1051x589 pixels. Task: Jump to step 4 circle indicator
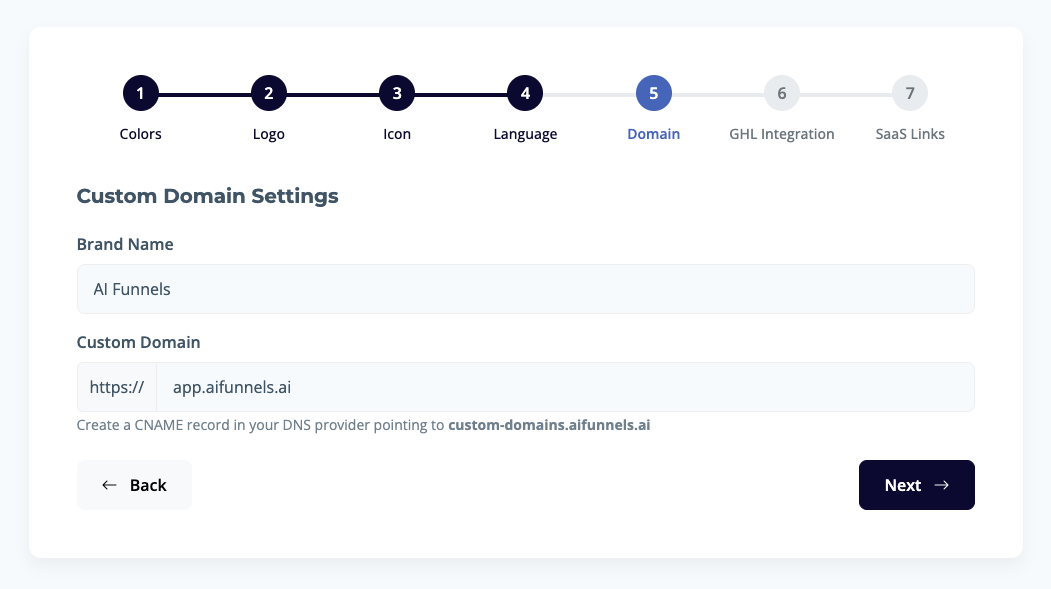[x=525, y=94]
